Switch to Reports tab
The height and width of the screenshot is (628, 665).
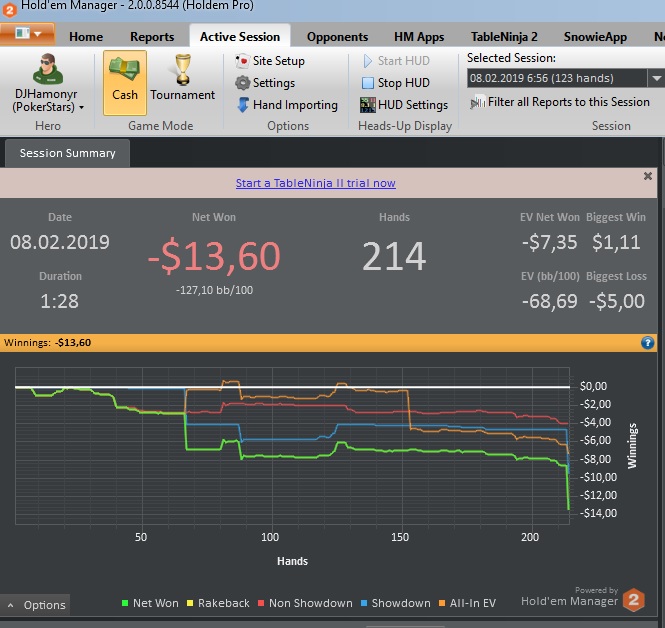tap(152, 37)
